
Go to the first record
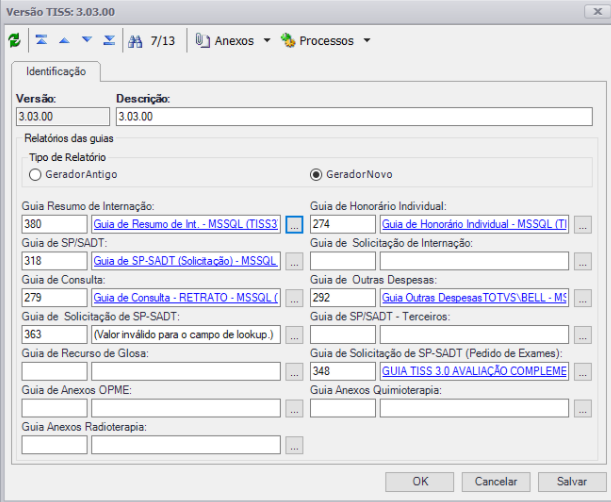pyautogui.click(x=41, y=40)
